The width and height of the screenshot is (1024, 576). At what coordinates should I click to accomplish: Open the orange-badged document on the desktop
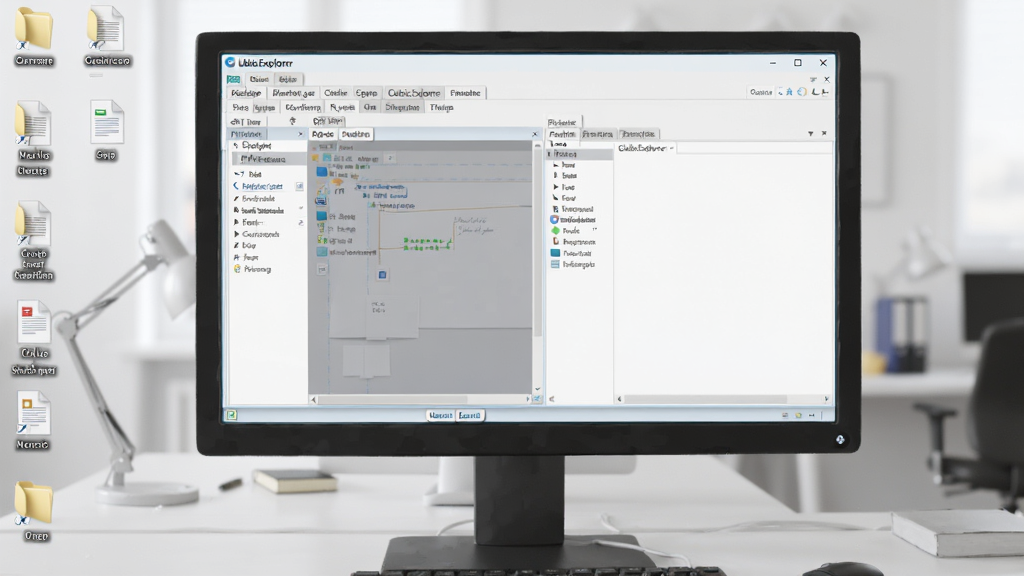pos(33,413)
